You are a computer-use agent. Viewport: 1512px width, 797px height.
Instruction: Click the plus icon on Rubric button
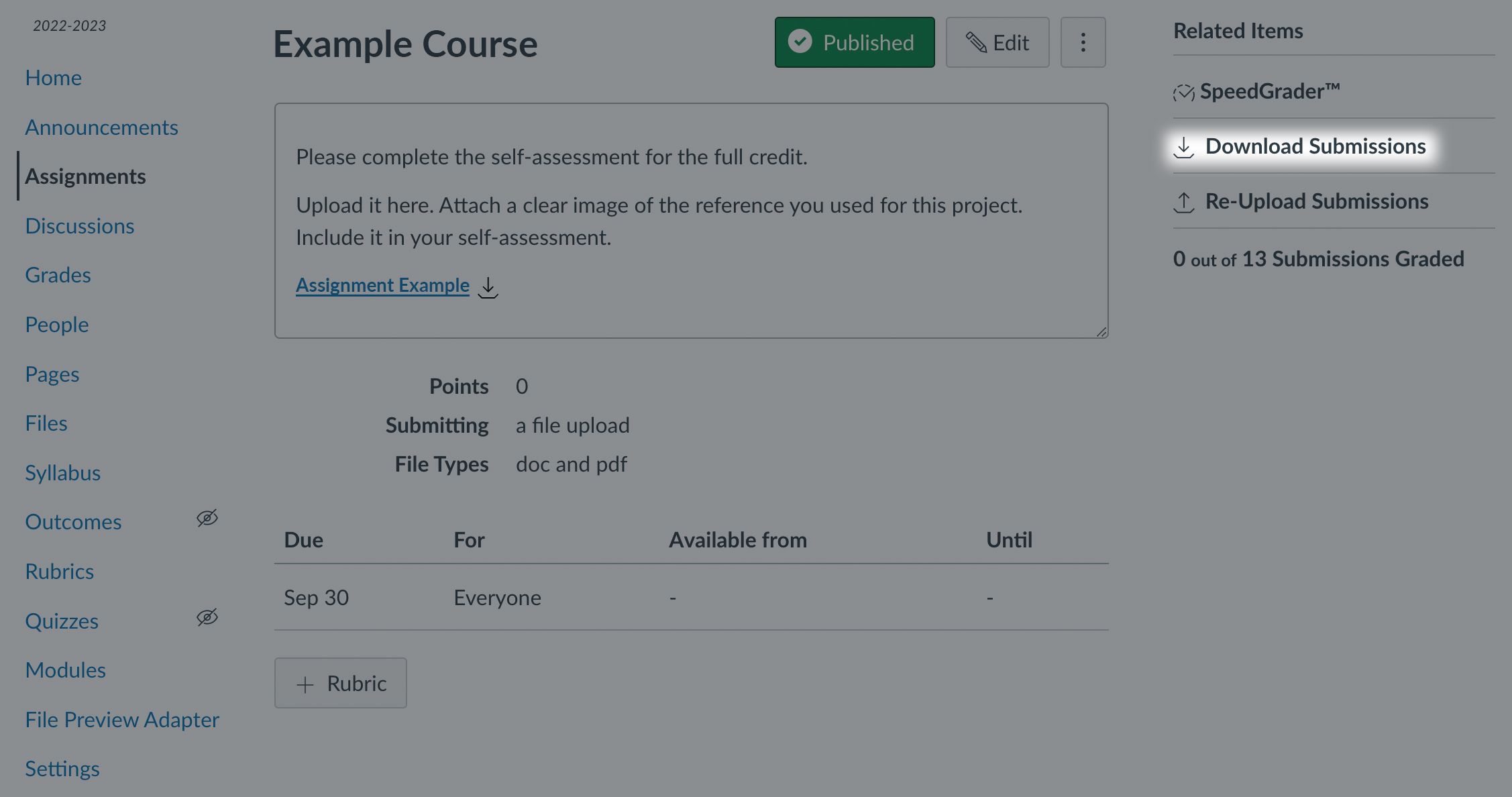point(305,684)
